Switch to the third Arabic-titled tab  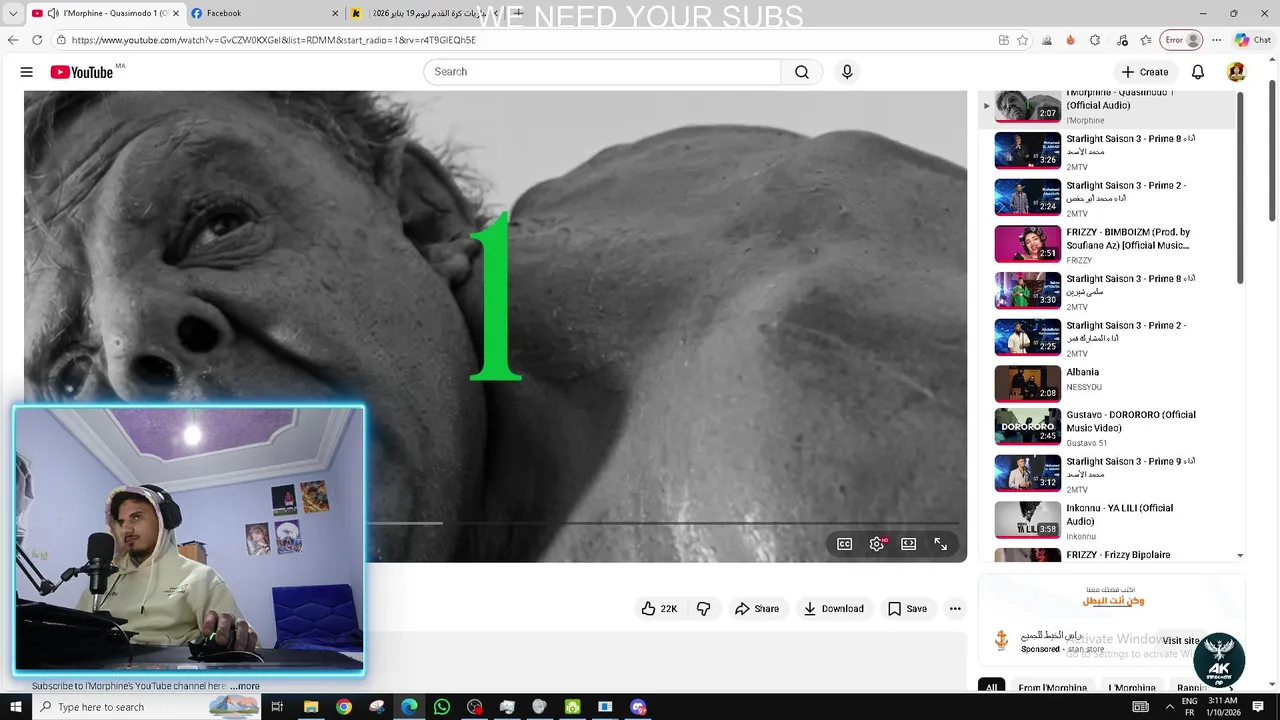pos(425,13)
